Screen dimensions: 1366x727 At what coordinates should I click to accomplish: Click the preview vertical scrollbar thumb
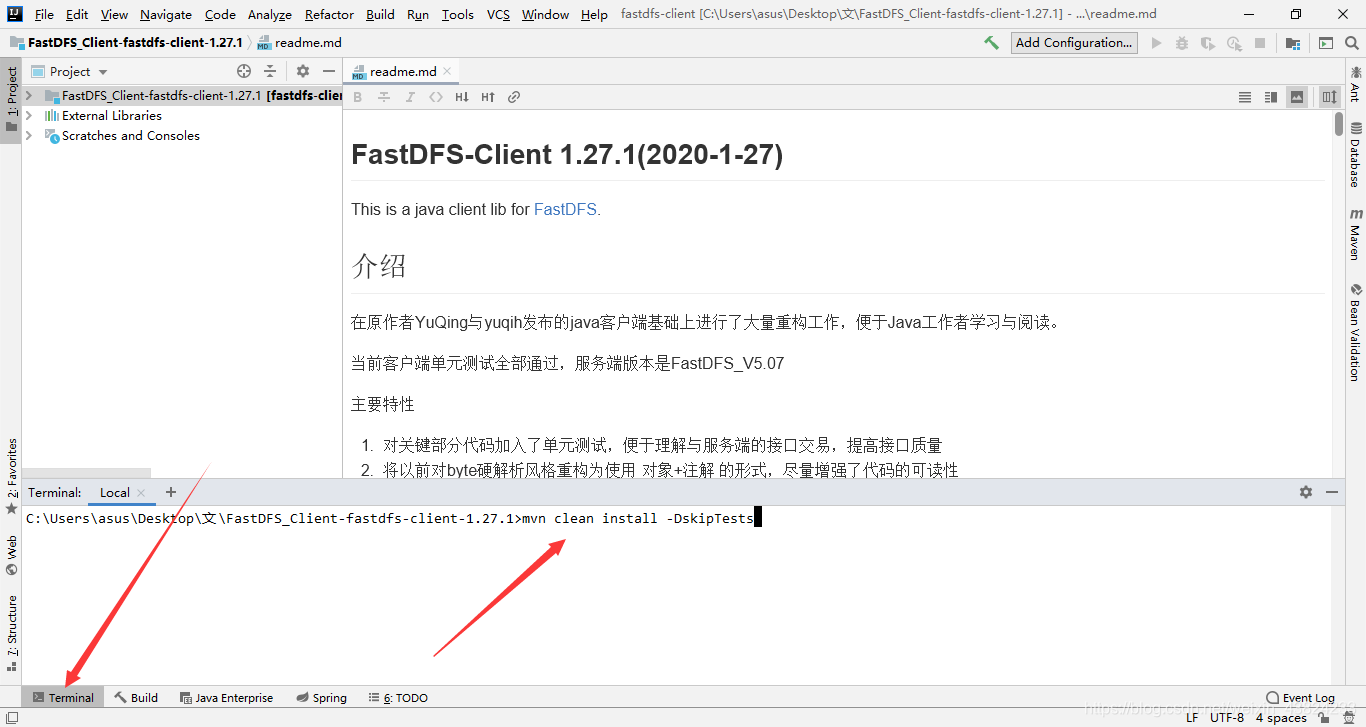[x=1339, y=123]
